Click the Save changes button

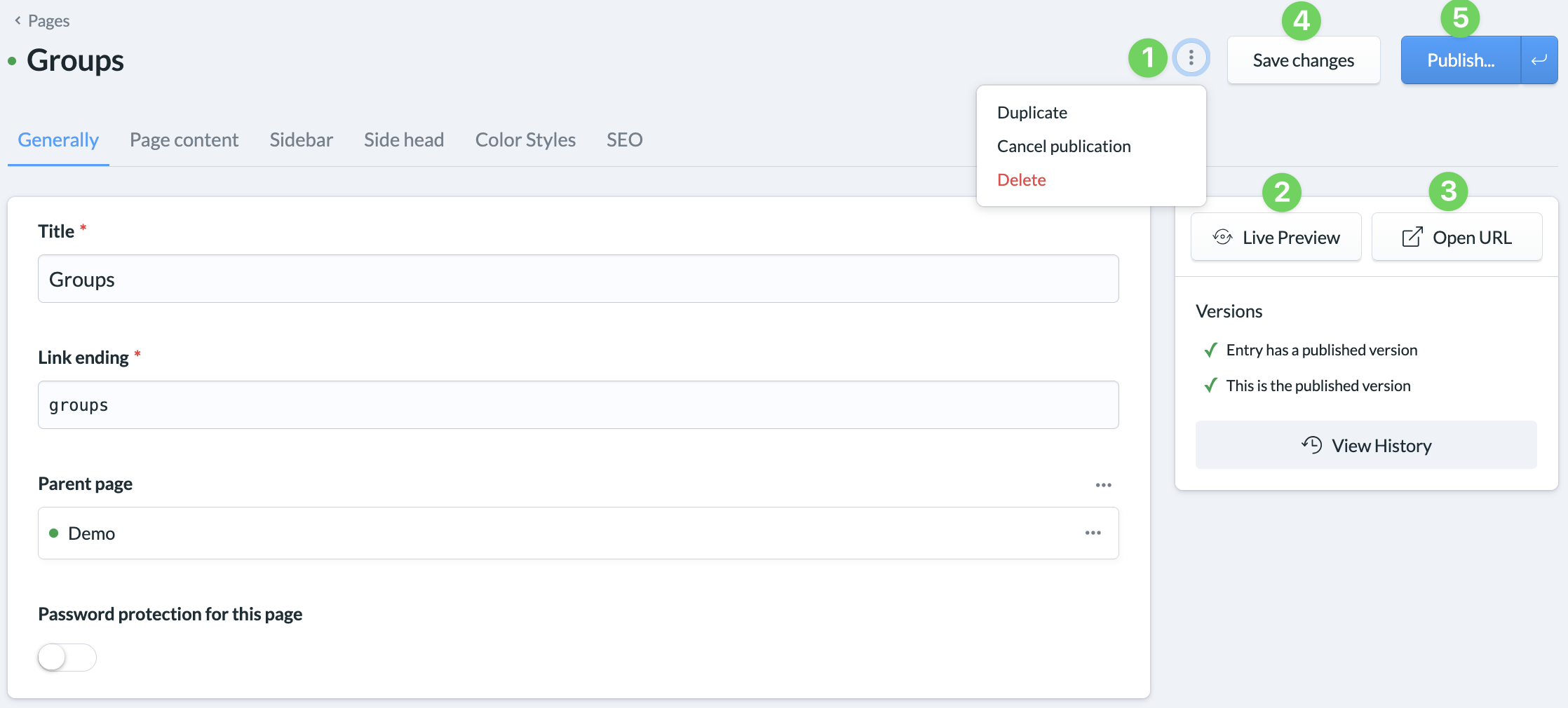click(x=1304, y=60)
